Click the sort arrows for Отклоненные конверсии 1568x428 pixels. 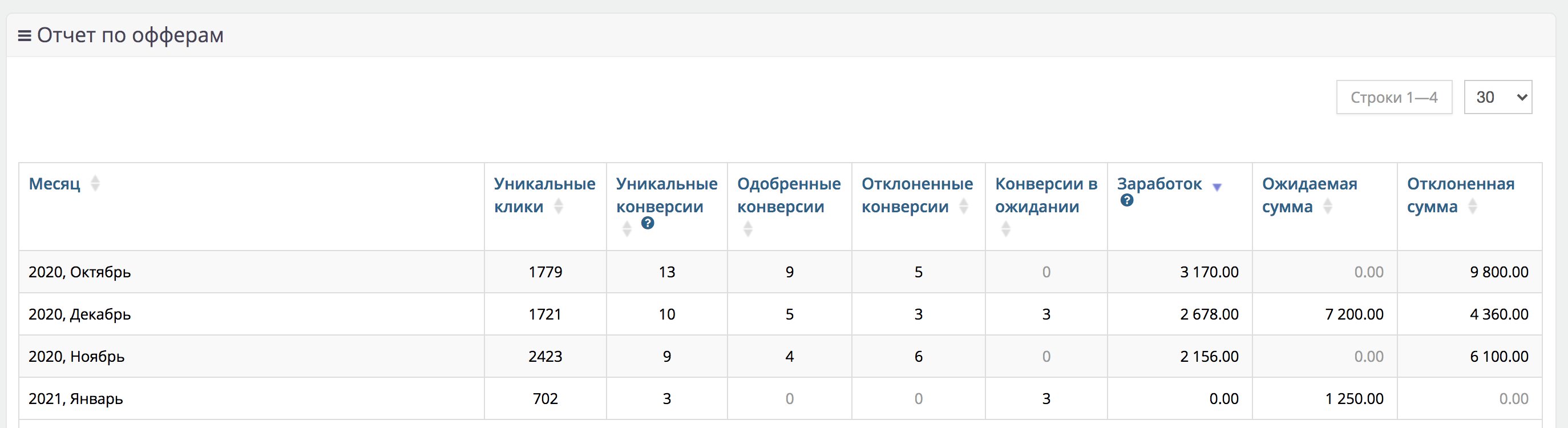click(x=964, y=207)
